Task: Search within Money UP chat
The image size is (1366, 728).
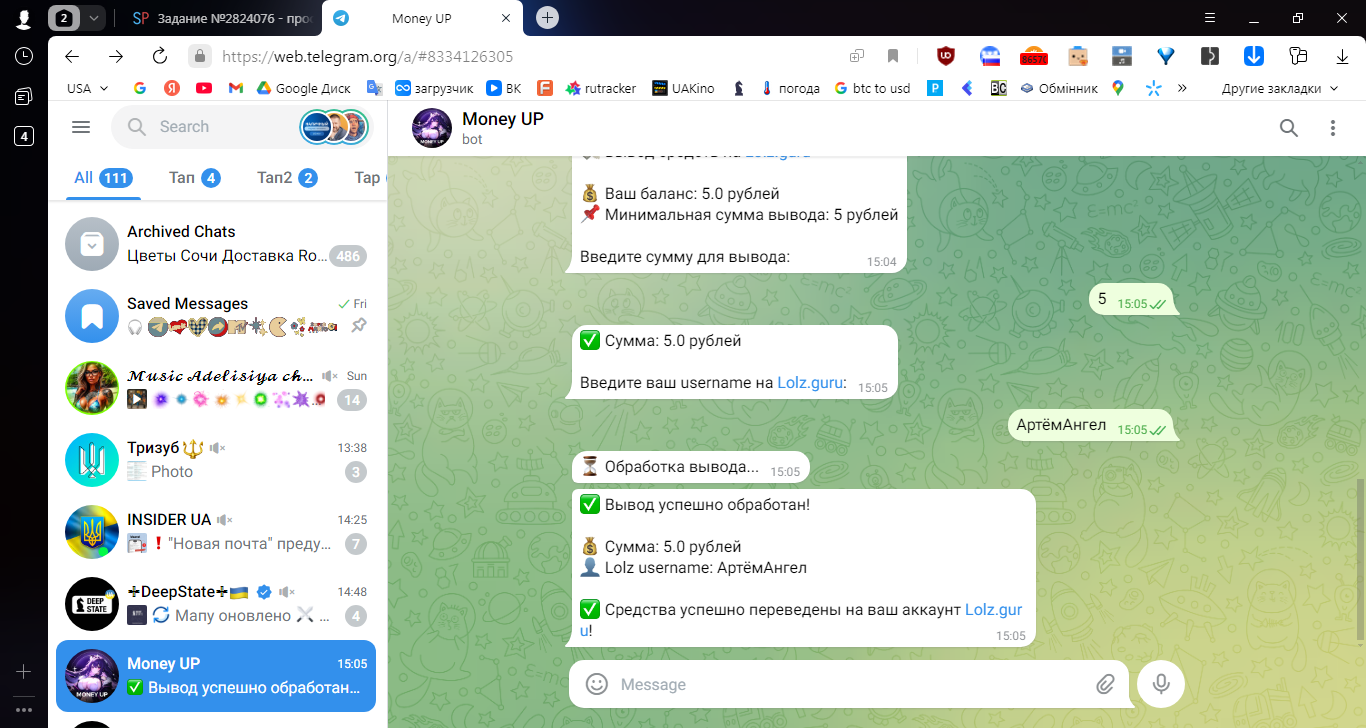Action: pyautogui.click(x=1289, y=128)
